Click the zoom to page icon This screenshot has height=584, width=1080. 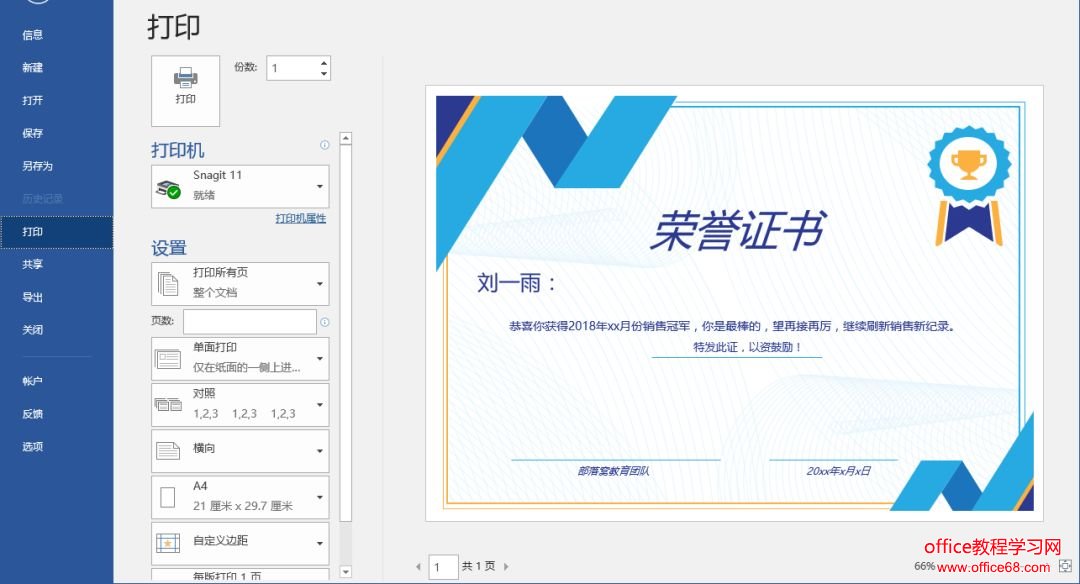point(1066,565)
